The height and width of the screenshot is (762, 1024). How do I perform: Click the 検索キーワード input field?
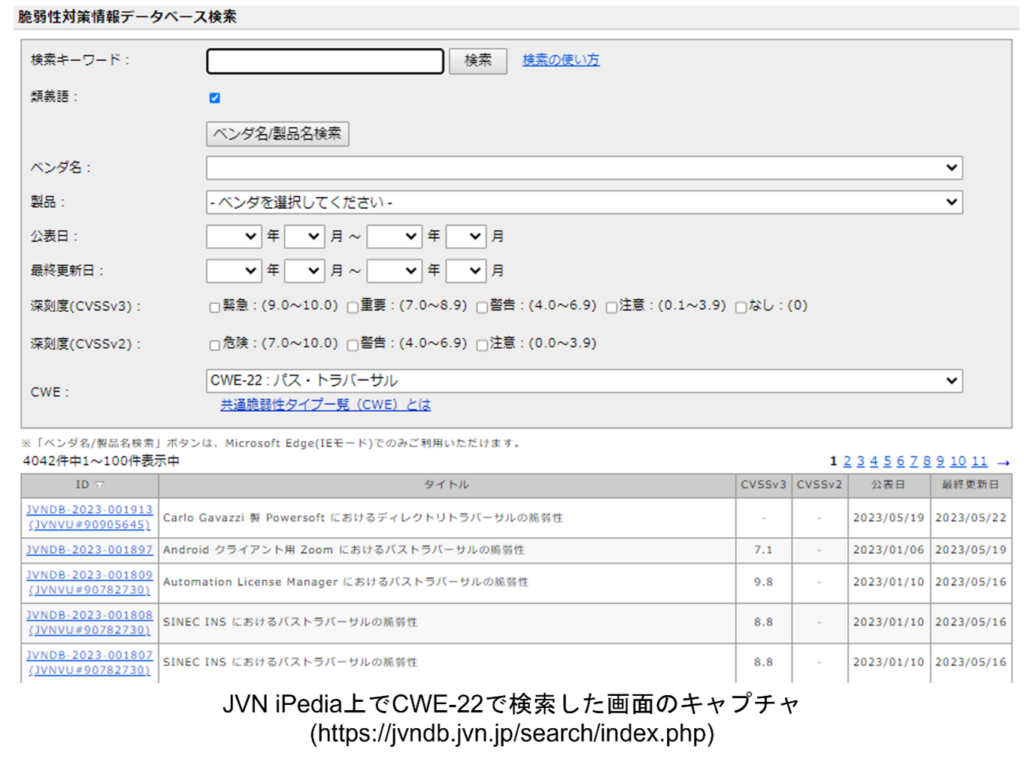325,62
